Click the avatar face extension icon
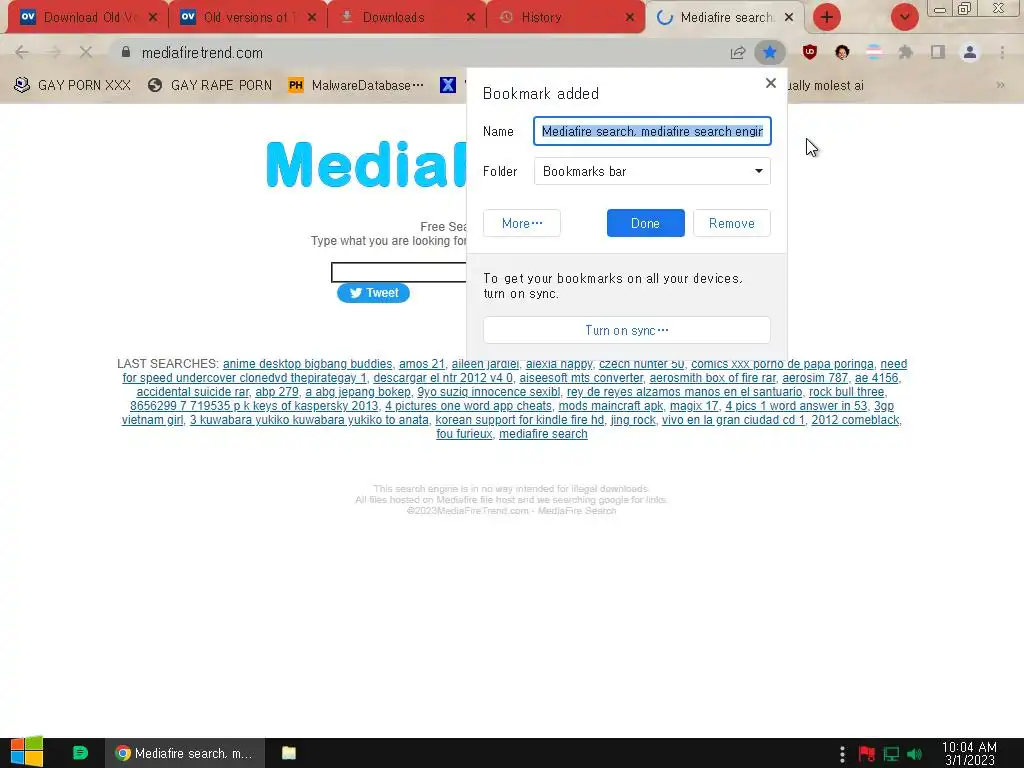 (842, 52)
